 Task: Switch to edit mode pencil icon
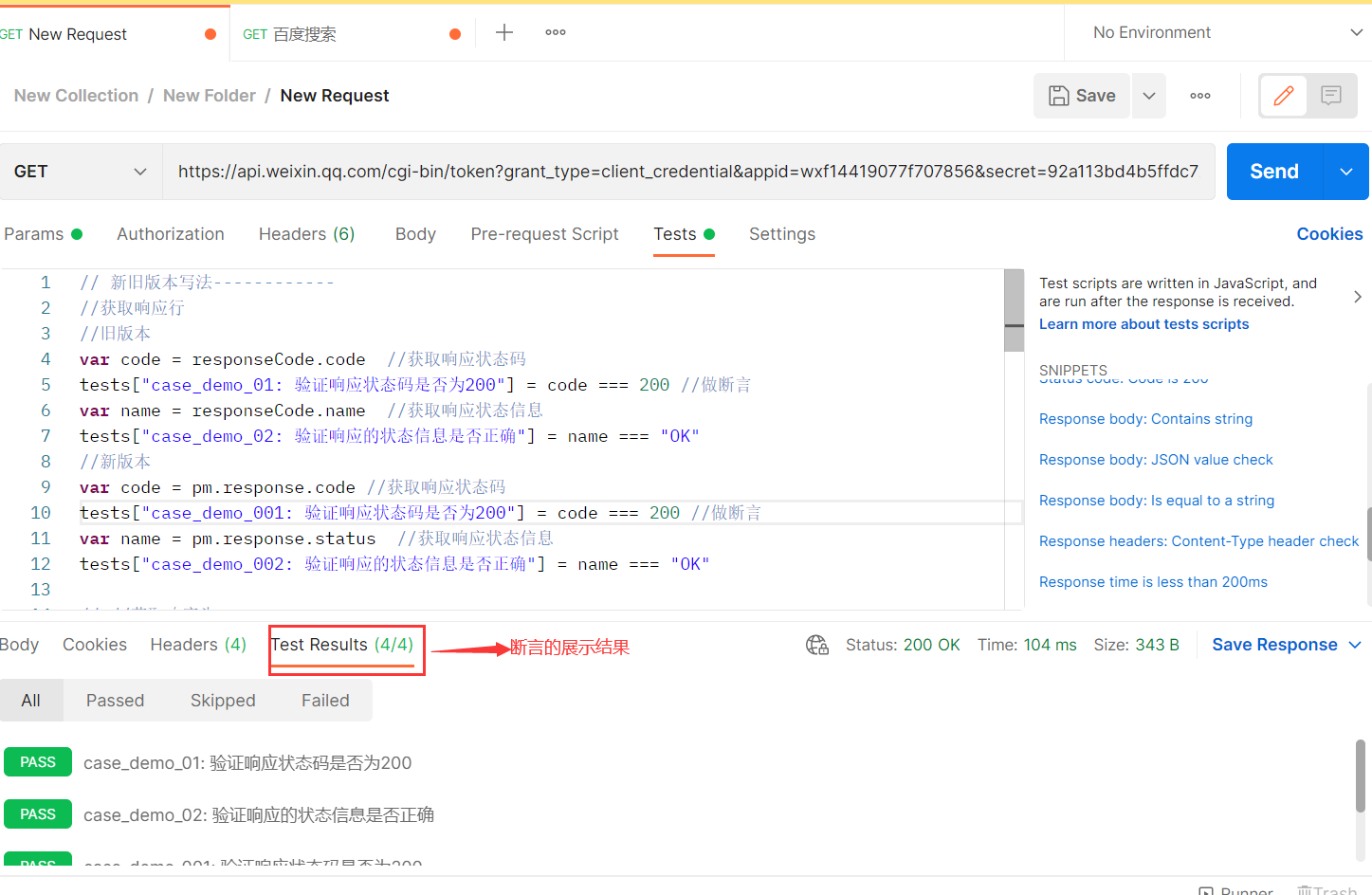1284,96
